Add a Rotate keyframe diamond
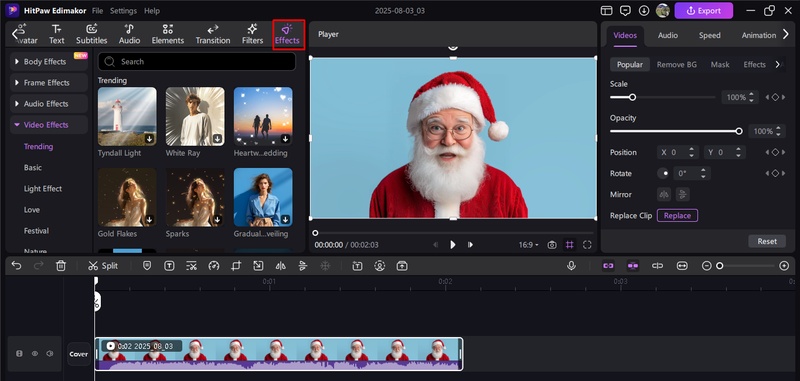The width and height of the screenshot is (800, 381). coord(775,173)
